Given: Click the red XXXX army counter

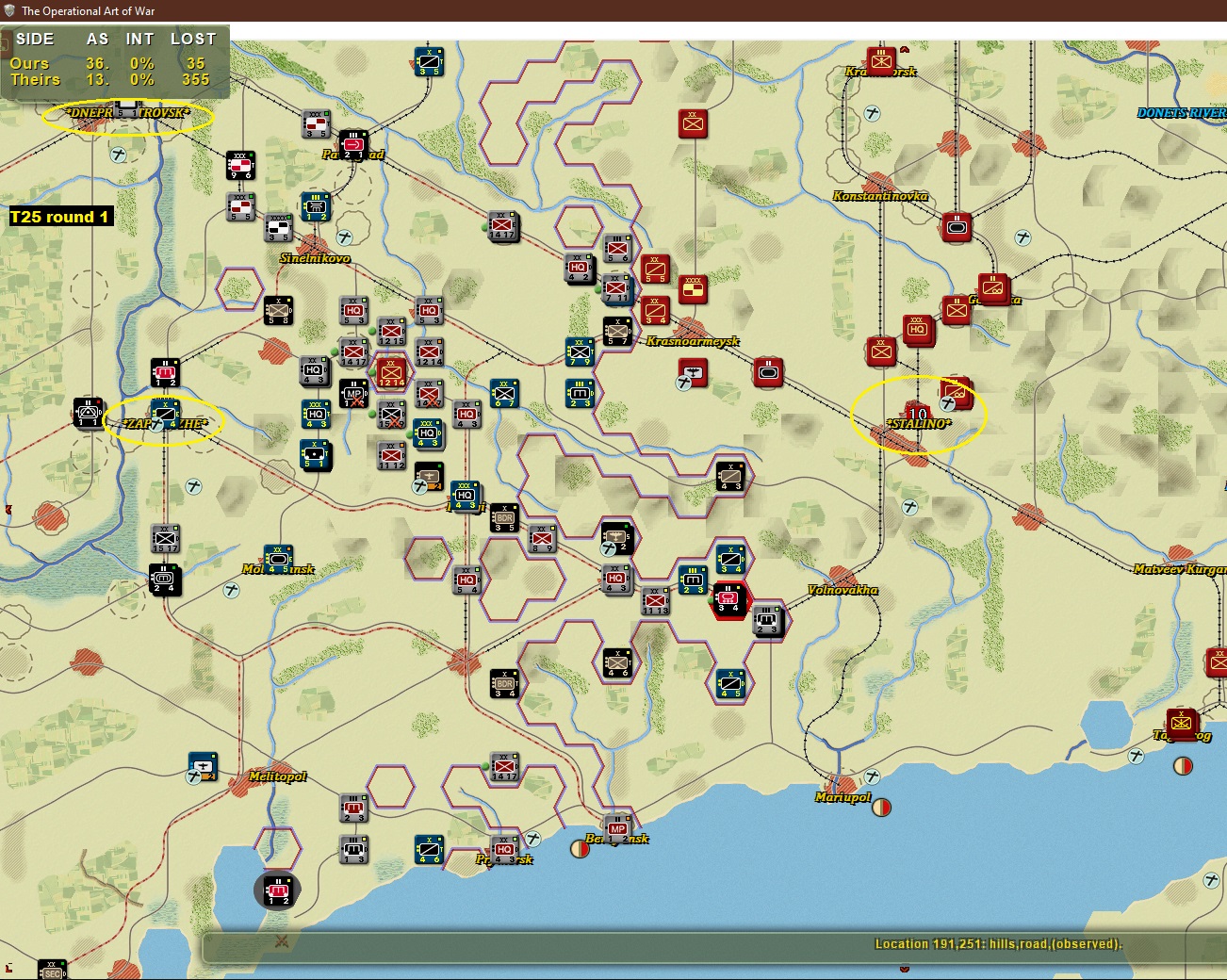Looking at the screenshot, I should [693, 289].
